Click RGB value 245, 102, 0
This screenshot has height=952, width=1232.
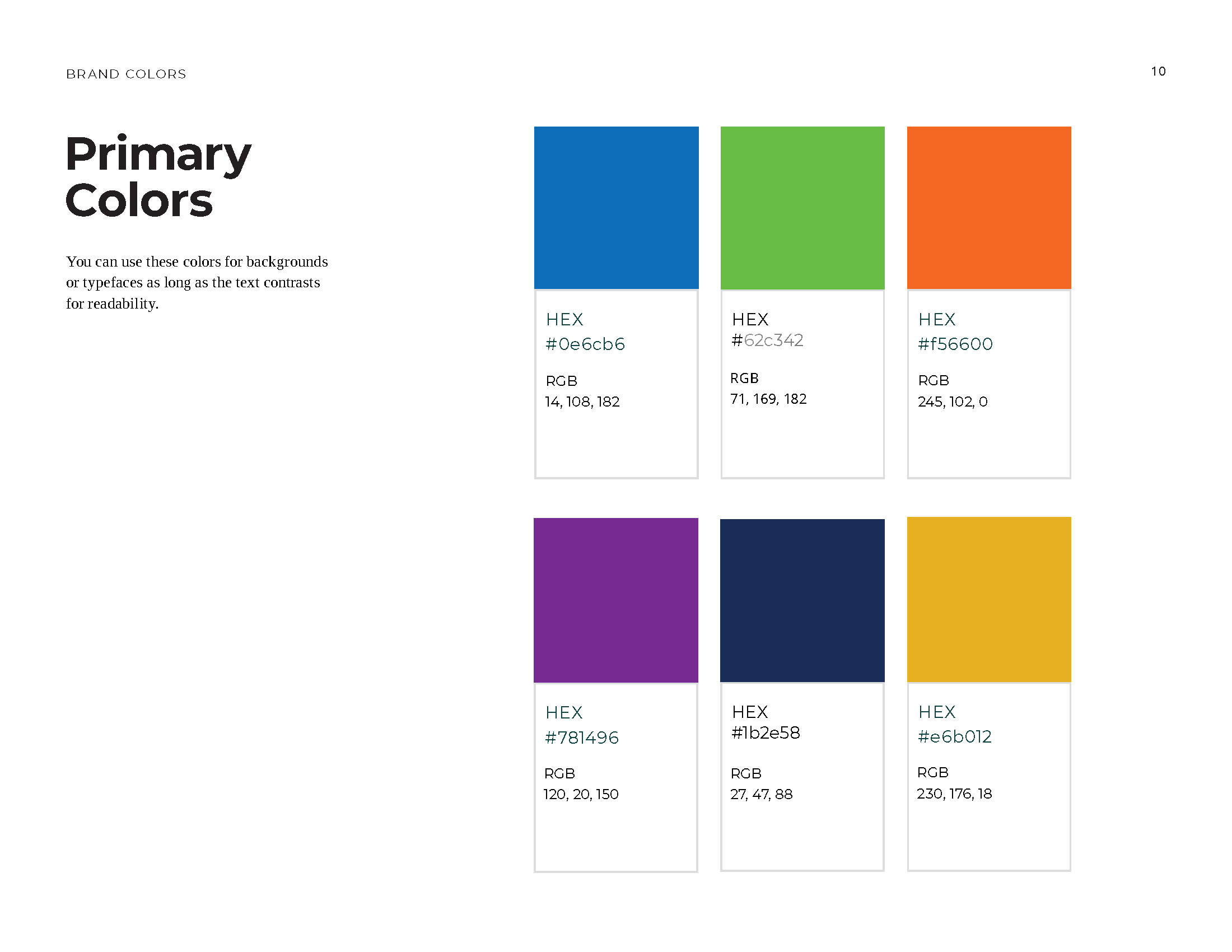tap(952, 402)
